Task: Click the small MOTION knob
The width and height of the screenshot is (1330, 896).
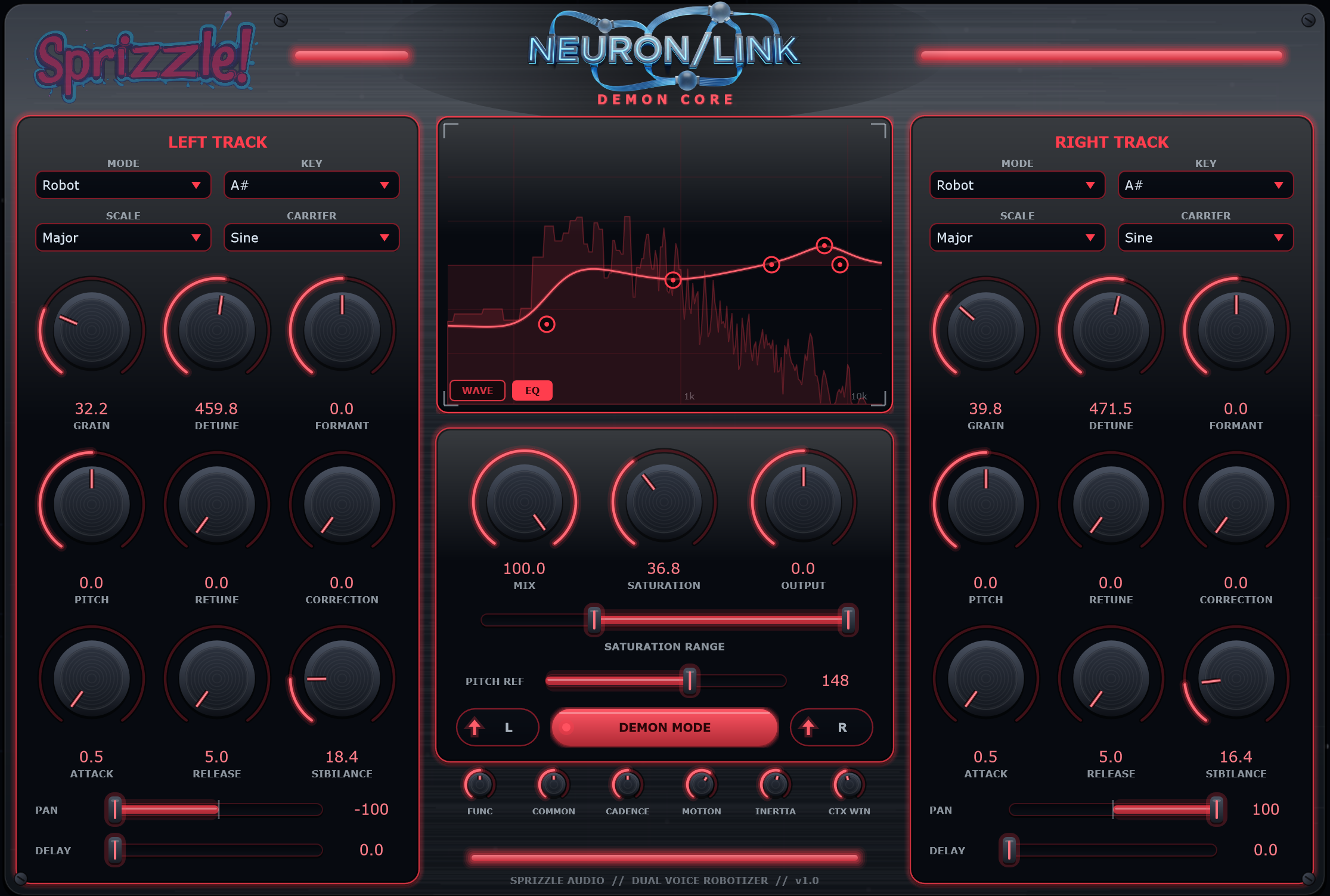Action: point(702,785)
